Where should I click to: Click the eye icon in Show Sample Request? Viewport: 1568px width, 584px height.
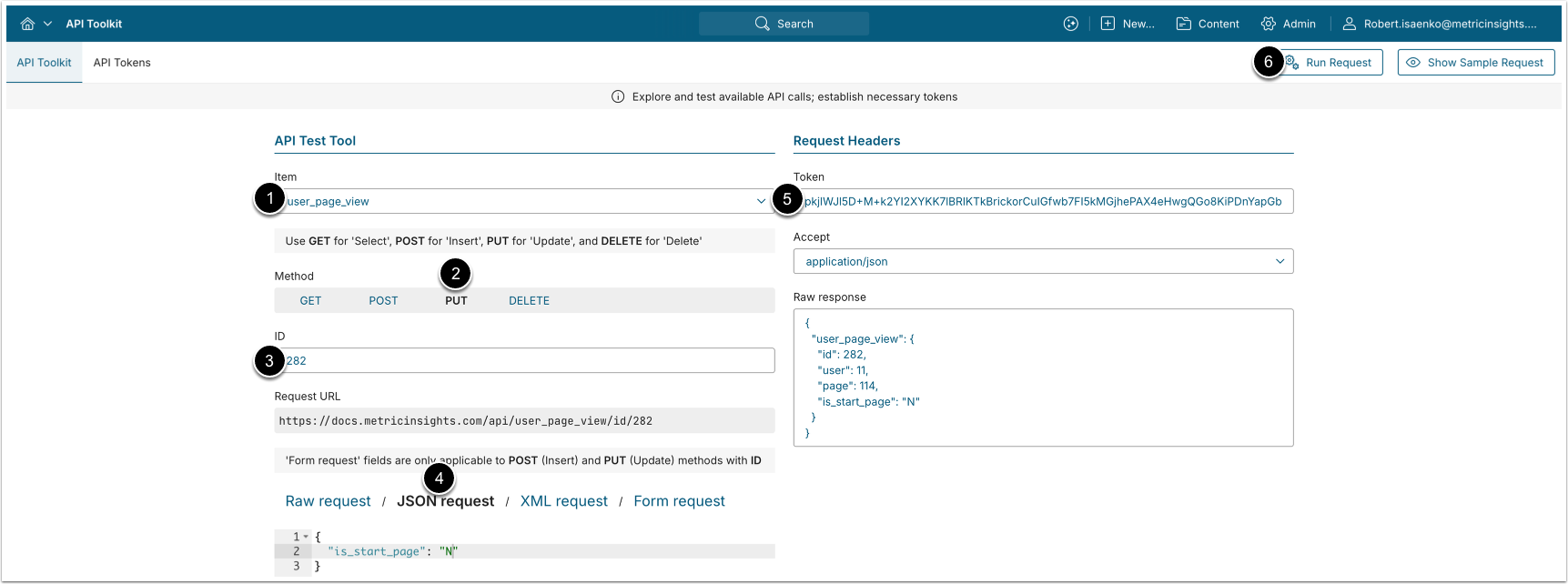pos(1413,63)
